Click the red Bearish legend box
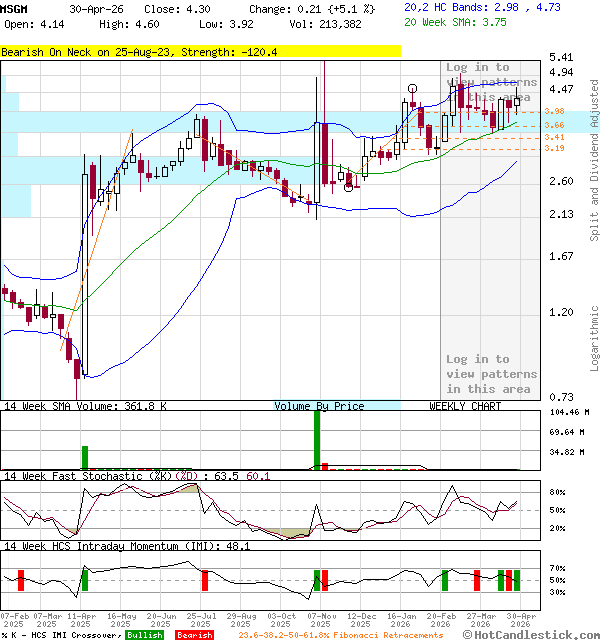The image size is (600, 640). [195, 635]
